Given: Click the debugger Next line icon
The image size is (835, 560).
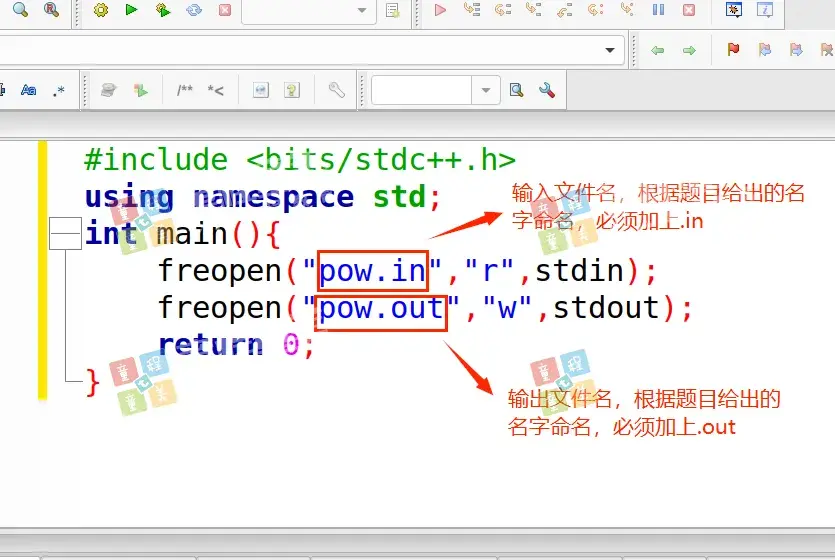Looking at the screenshot, I should click(x=503, y=9).
